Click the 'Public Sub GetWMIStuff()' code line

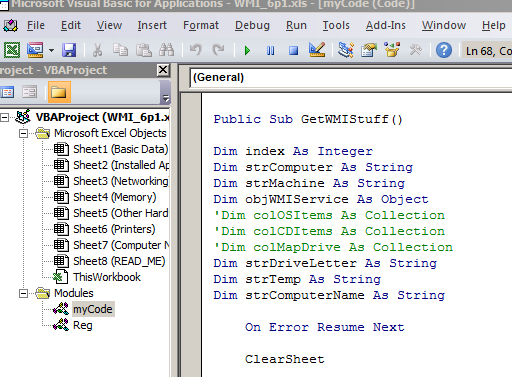click(308, 119)
